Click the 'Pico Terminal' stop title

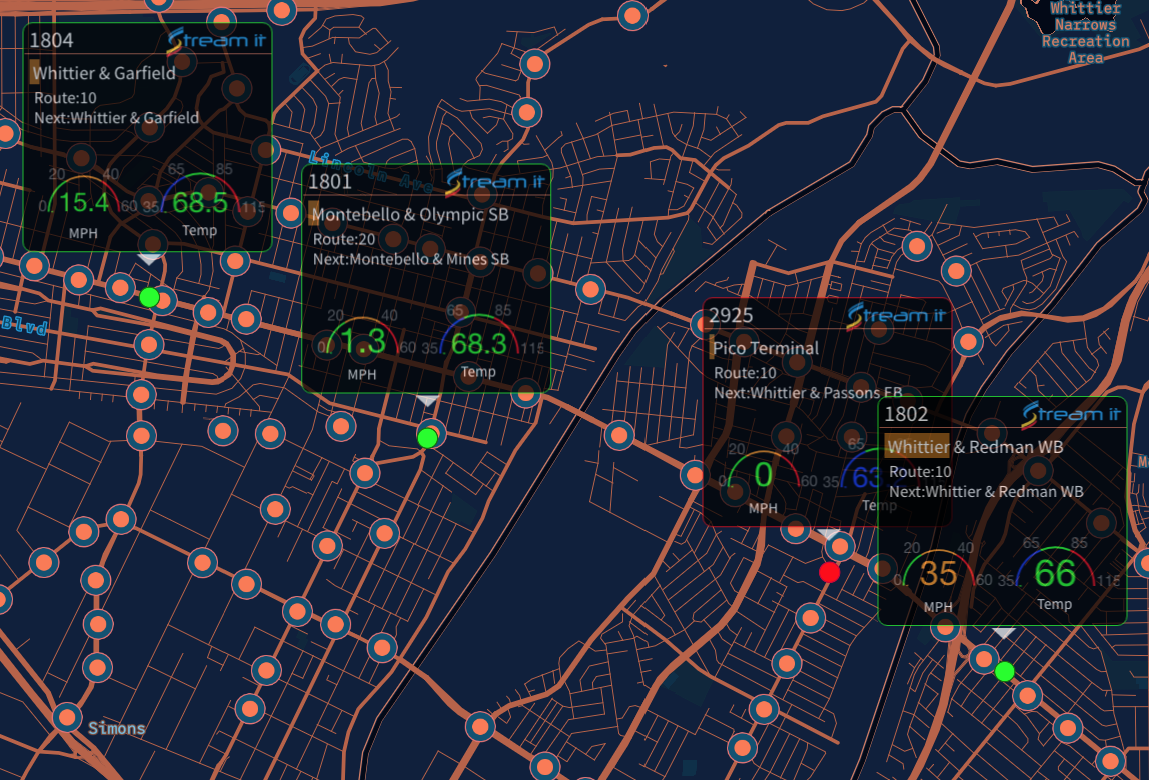[766, 348]
